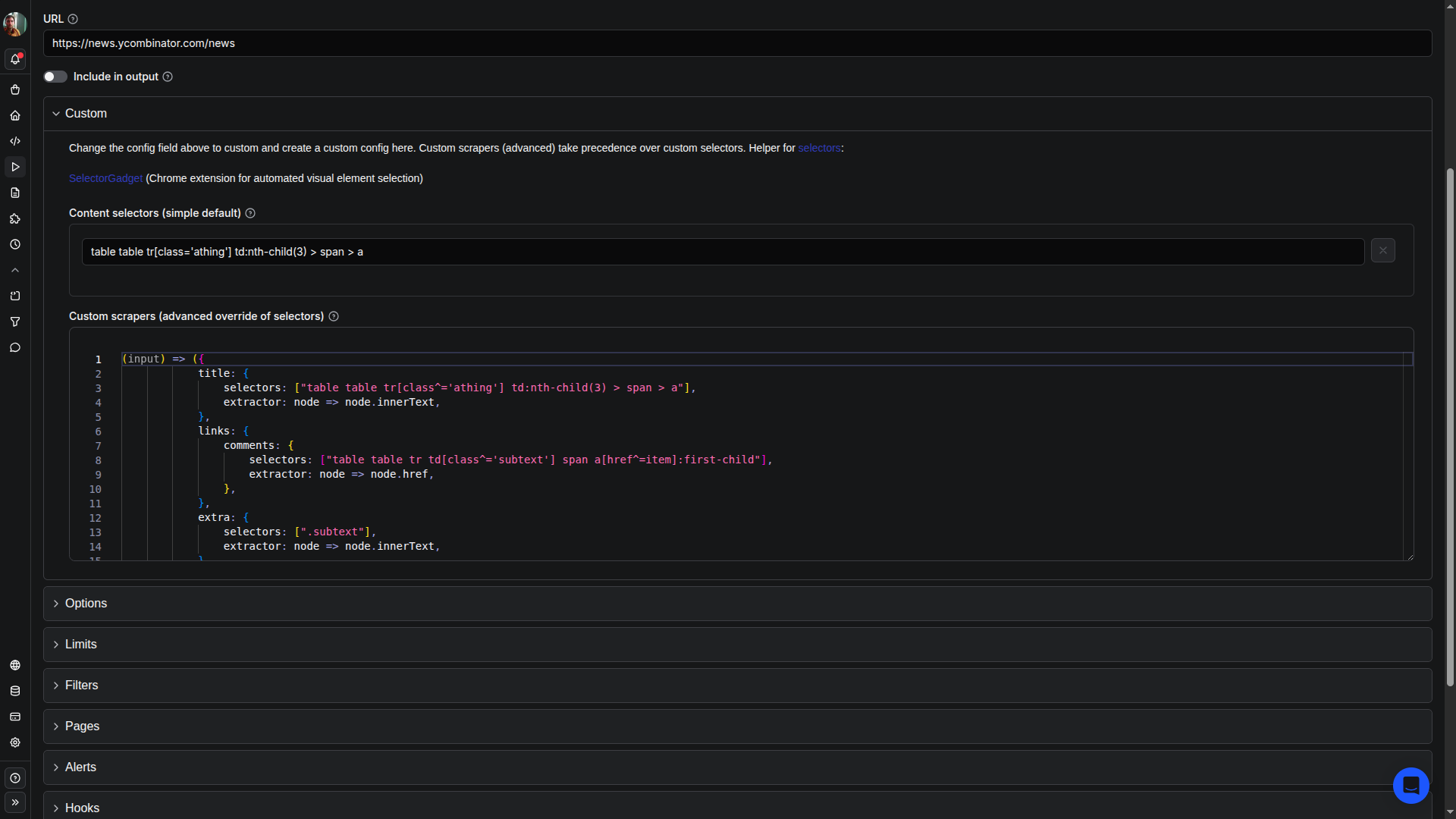Click the page's vertical scrollbar thumb

(x=1450, y=426)
